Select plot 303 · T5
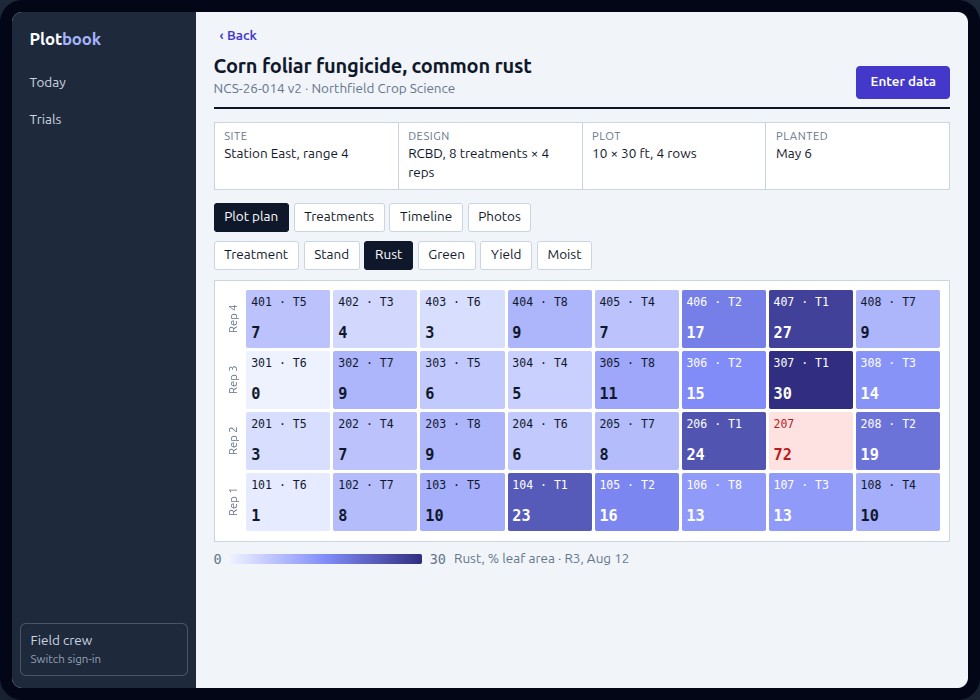980x700 pixels. (462, 380)
